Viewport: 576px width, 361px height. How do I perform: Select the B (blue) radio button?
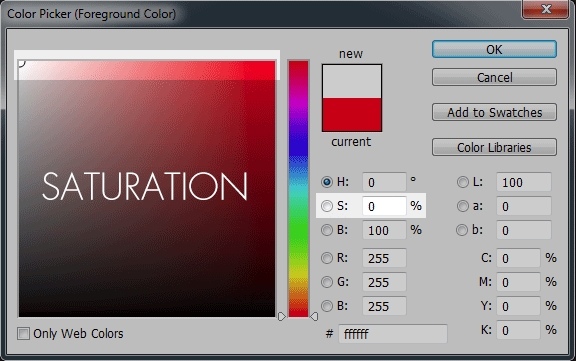(327, 306)
